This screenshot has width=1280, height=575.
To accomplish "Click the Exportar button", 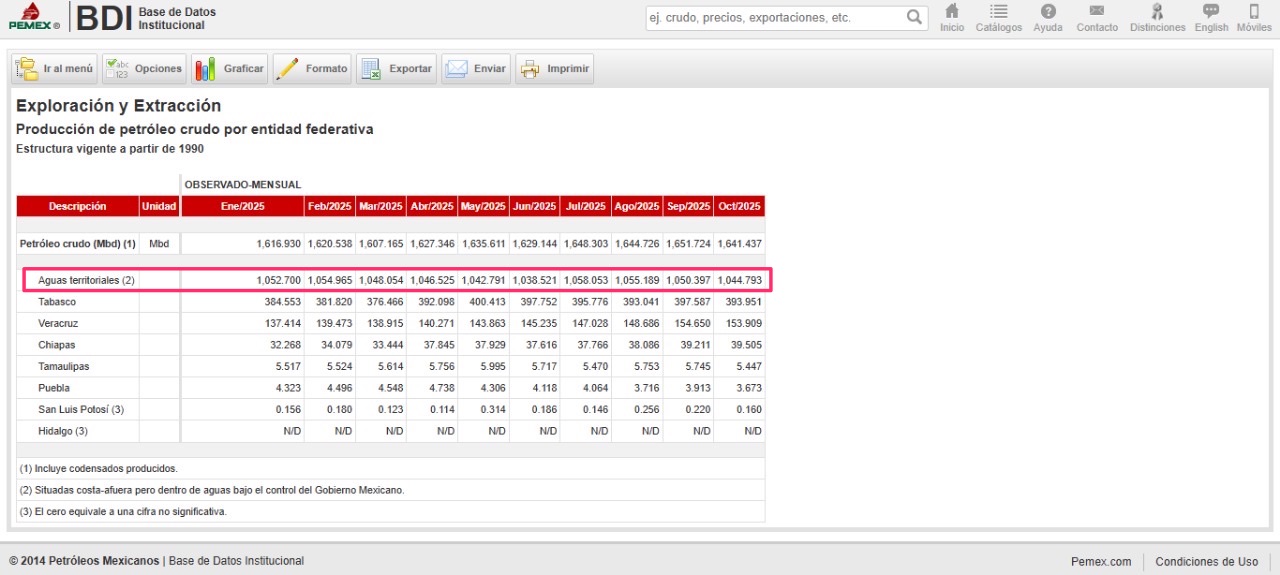I will point(397,69).
